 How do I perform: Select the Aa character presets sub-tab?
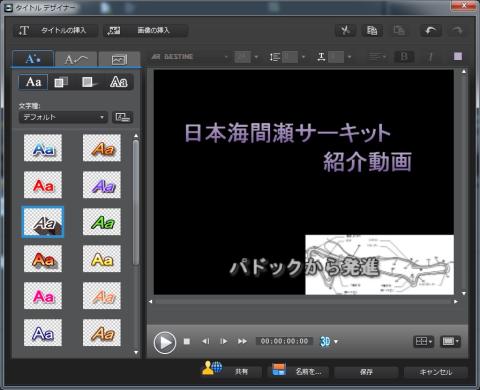[x=33, y=82]
